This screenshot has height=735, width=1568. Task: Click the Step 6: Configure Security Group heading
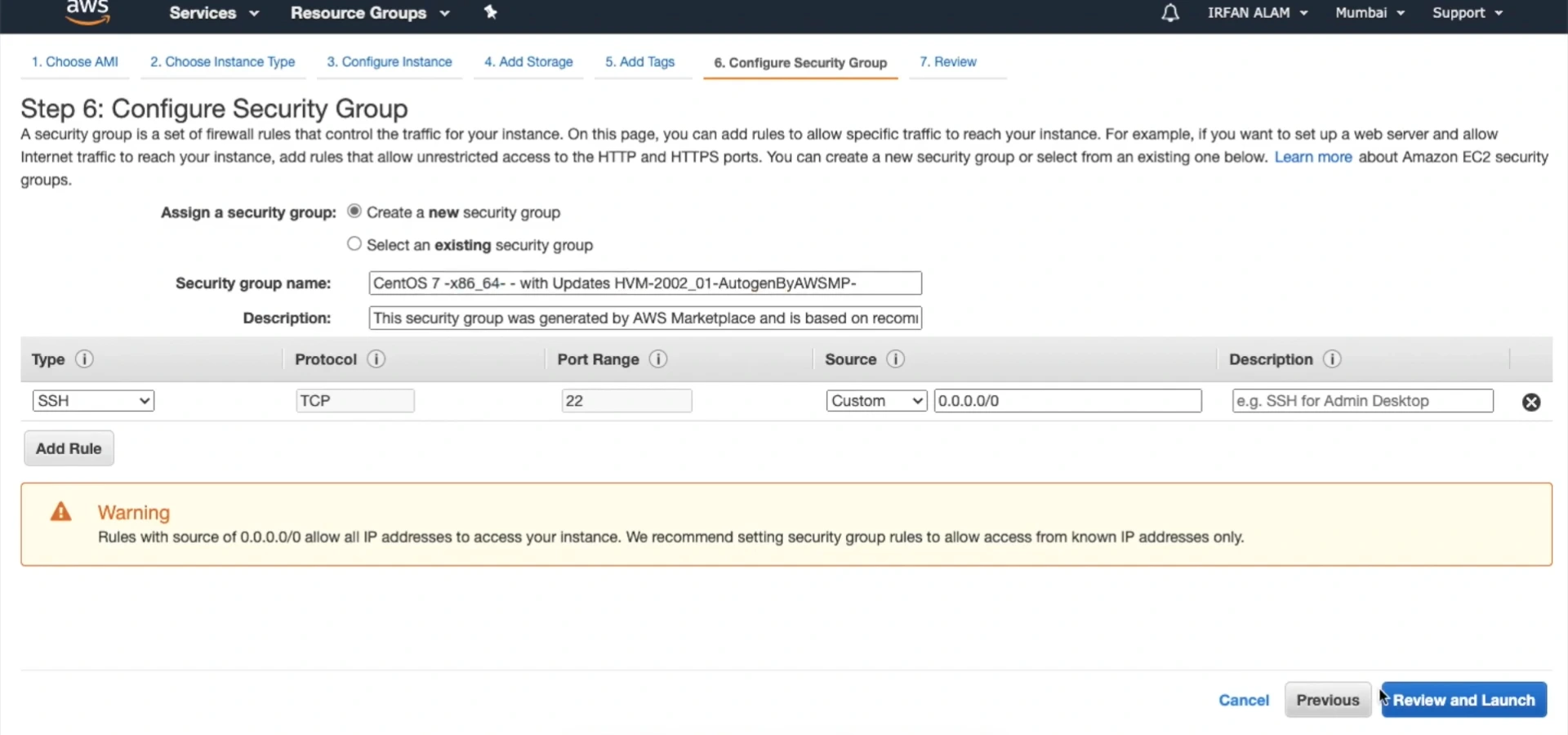click(214, 109)
